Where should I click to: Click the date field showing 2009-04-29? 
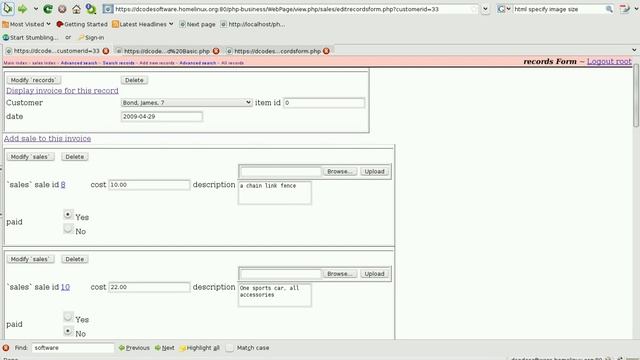pos(162,116)
